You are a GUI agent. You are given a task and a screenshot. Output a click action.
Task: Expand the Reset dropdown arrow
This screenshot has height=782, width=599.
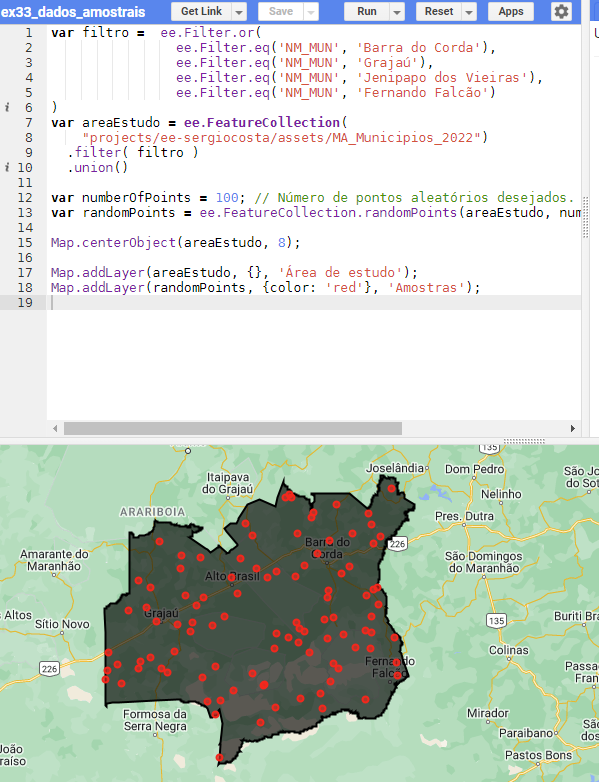point(469,11)
